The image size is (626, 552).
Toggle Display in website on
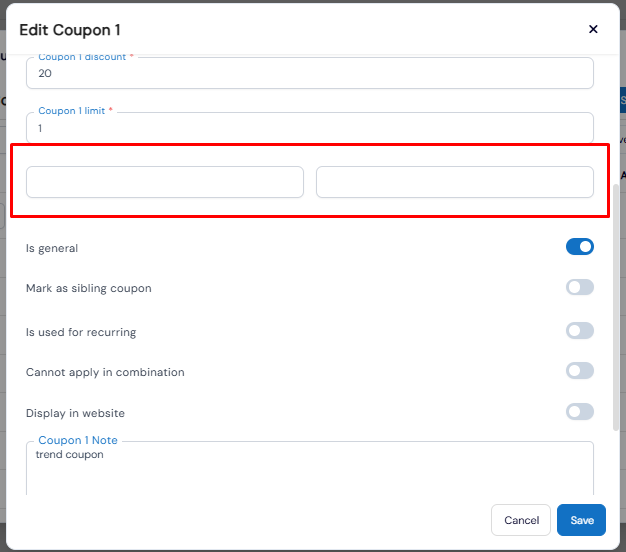click(580, 412)
